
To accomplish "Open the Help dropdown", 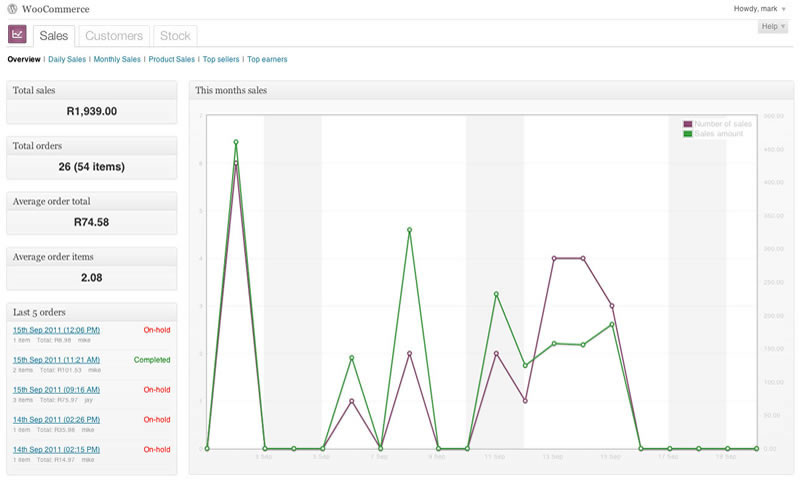I will pos(773,26).
